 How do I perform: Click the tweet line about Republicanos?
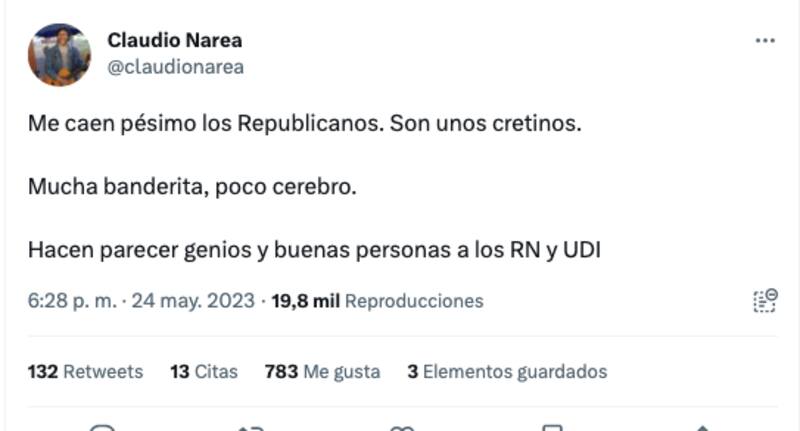point(304,125)
